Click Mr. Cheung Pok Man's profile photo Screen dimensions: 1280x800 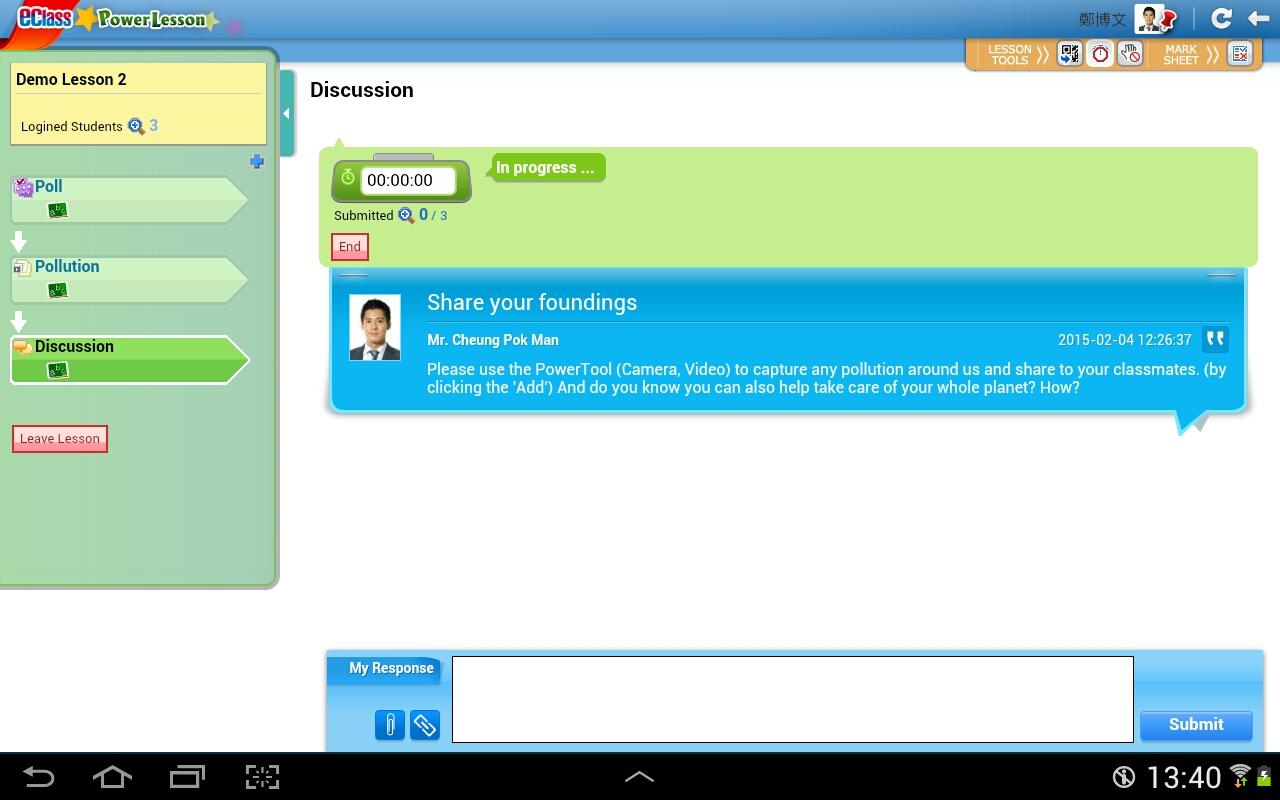(x=375, y=327)
